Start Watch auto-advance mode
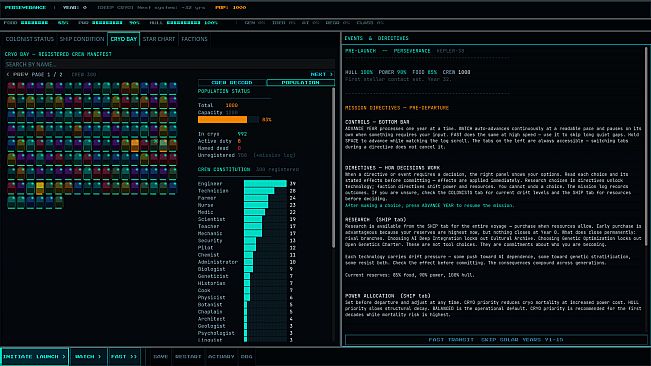 pyautogui.click(x=88, y=356)
